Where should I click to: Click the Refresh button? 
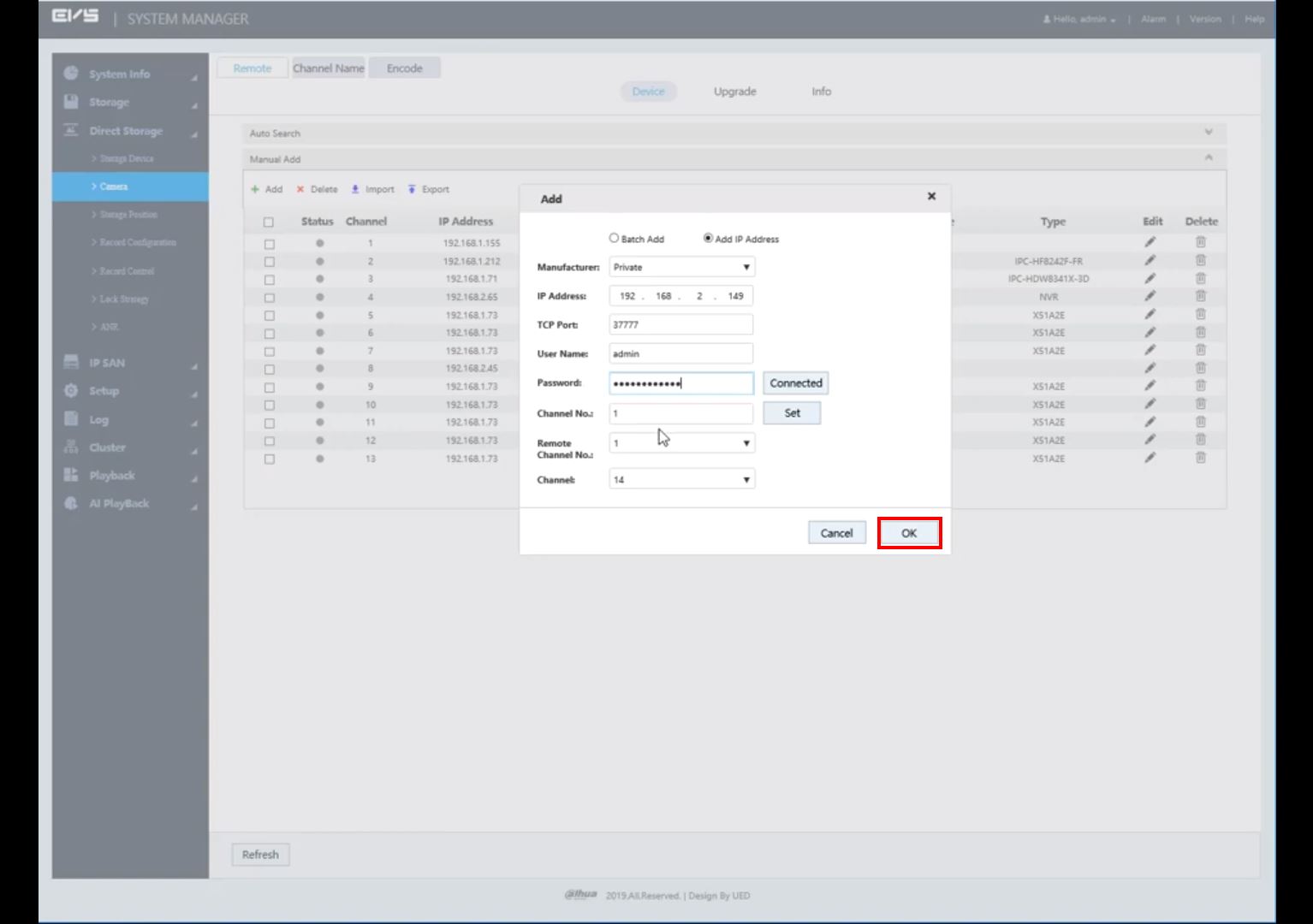(x=260, y=855)
